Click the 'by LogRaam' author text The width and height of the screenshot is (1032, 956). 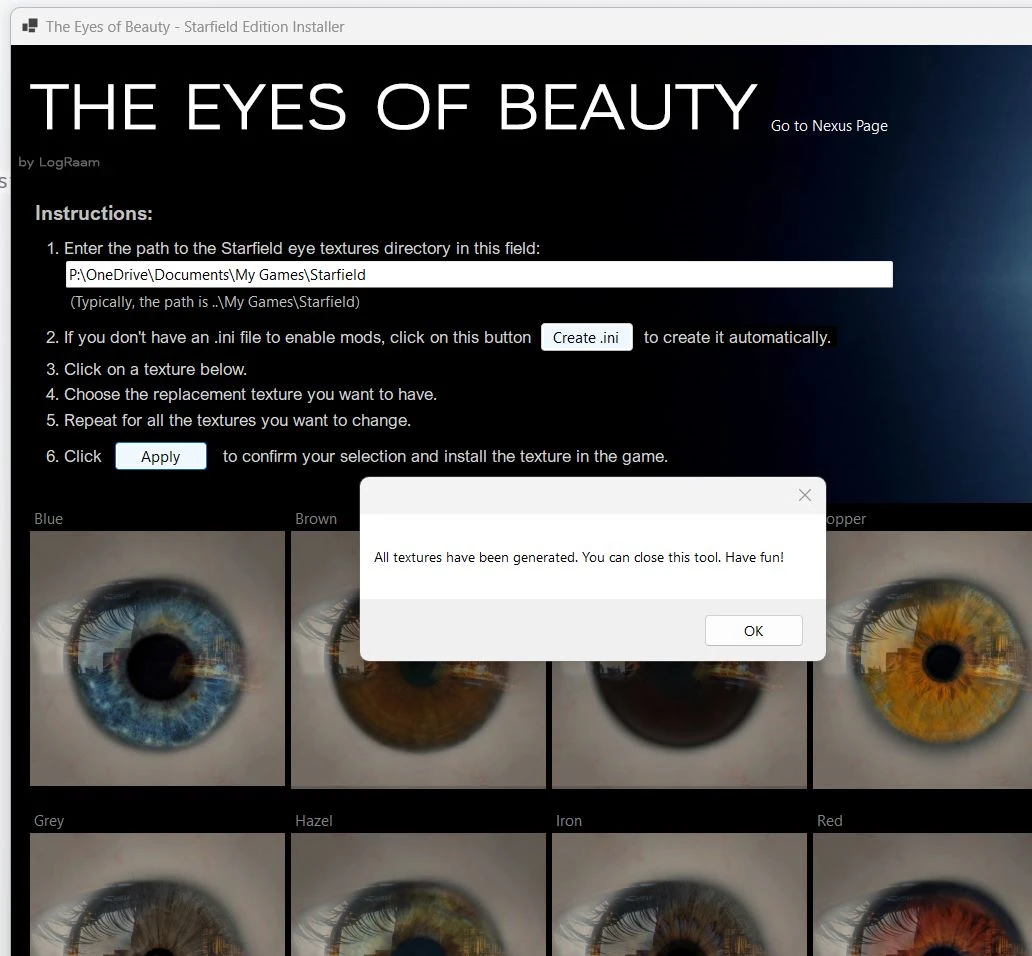(59, 162)
